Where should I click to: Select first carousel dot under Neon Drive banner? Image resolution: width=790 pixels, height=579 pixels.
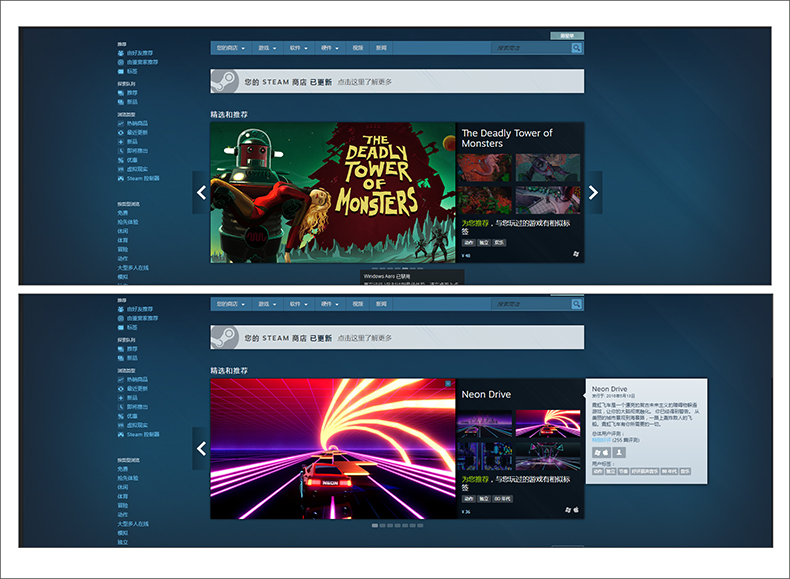click(375, 525)
